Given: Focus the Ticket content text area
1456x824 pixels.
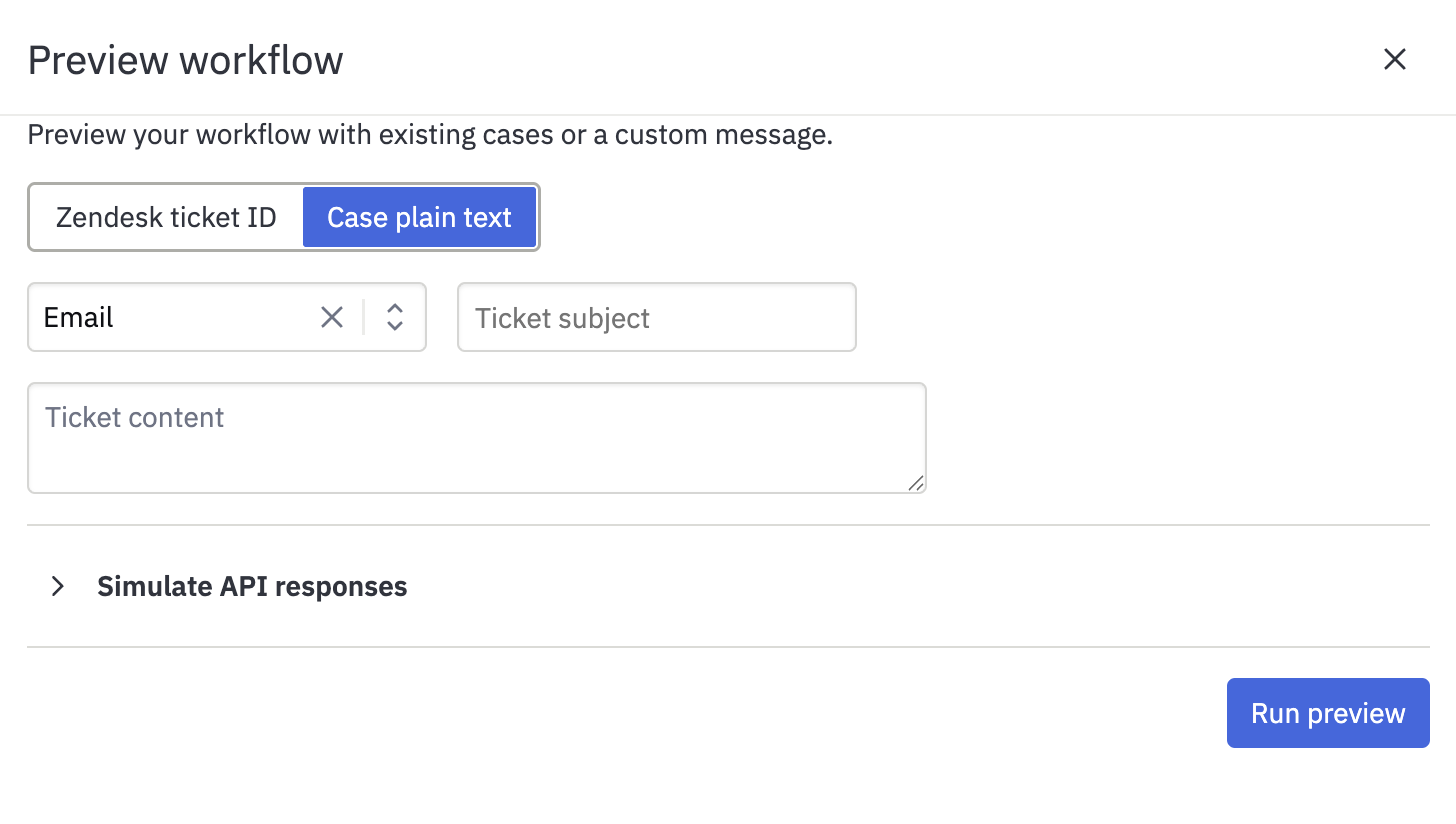Looking at the screenshot, I should pyautogui.click(x=477, y=438).
